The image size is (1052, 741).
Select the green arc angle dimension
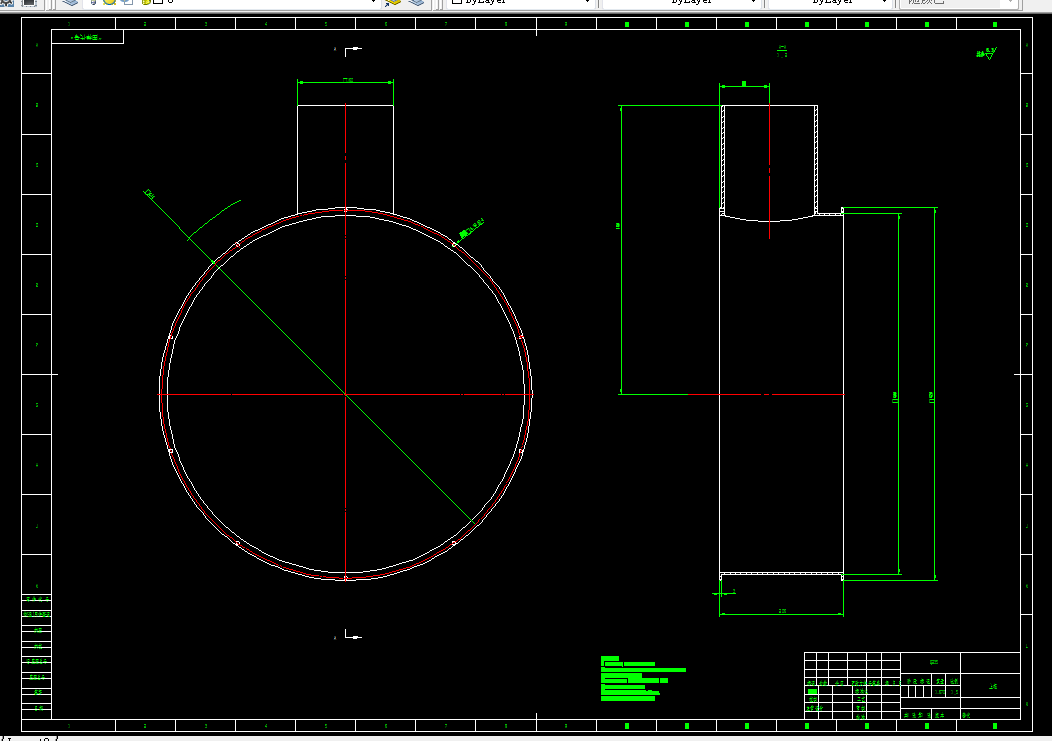point(213,218)
